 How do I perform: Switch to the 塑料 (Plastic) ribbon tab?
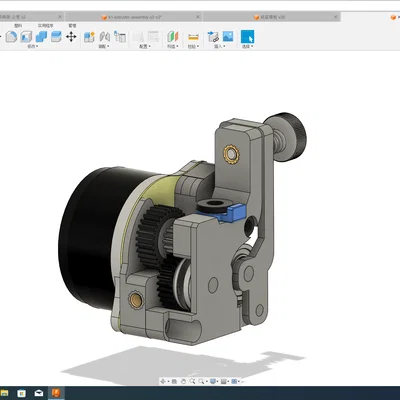tap(18, 26)
